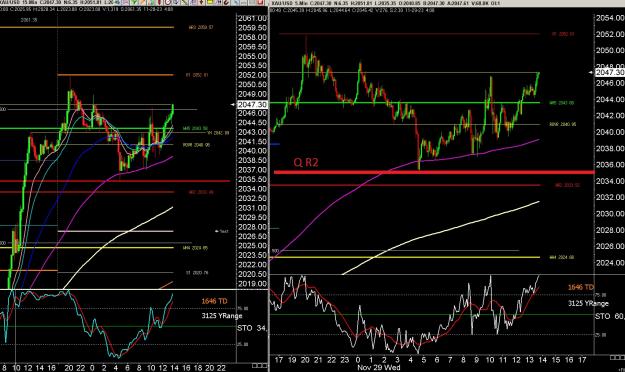The width and height of the screenshot is (625, 372).
Task: Click the 2044.00 price level on right axis
Action: (610, 99)
